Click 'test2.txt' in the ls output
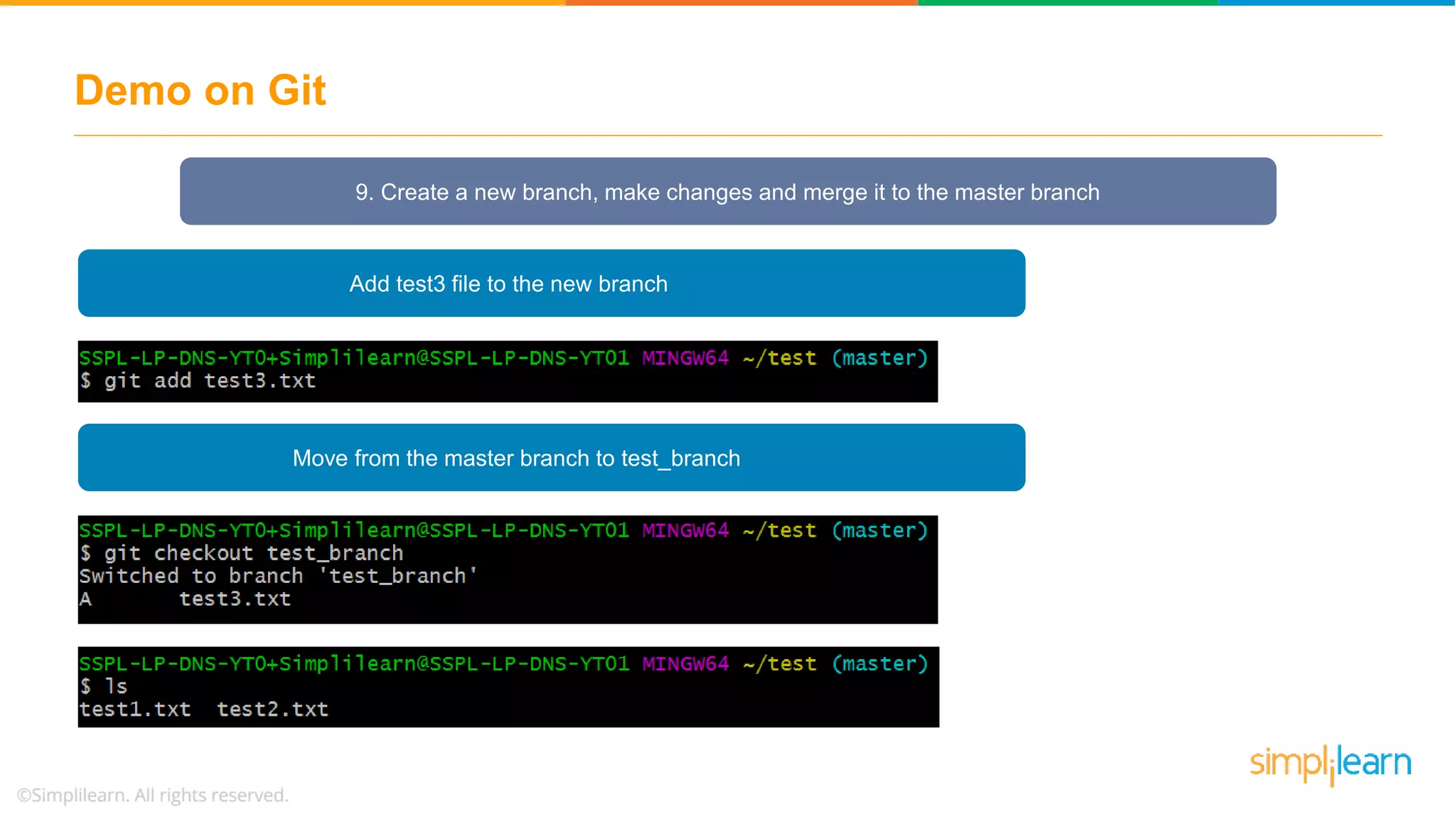Viewport: 1456px width, 819px height. point(272,710)
